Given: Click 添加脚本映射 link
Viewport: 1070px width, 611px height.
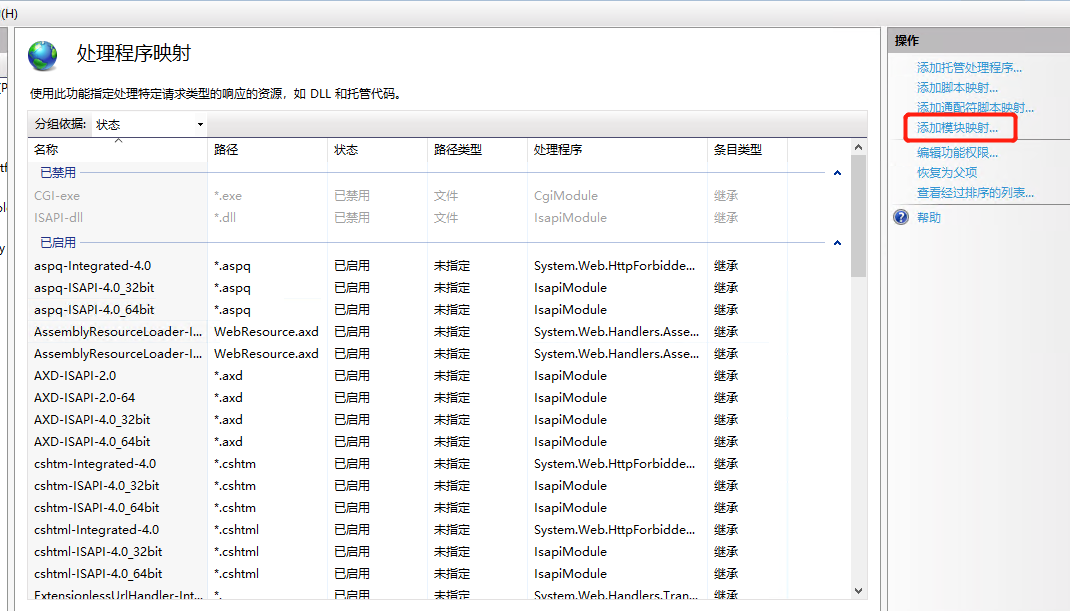Looking at the screenshot, I should [x=957, y=88].
